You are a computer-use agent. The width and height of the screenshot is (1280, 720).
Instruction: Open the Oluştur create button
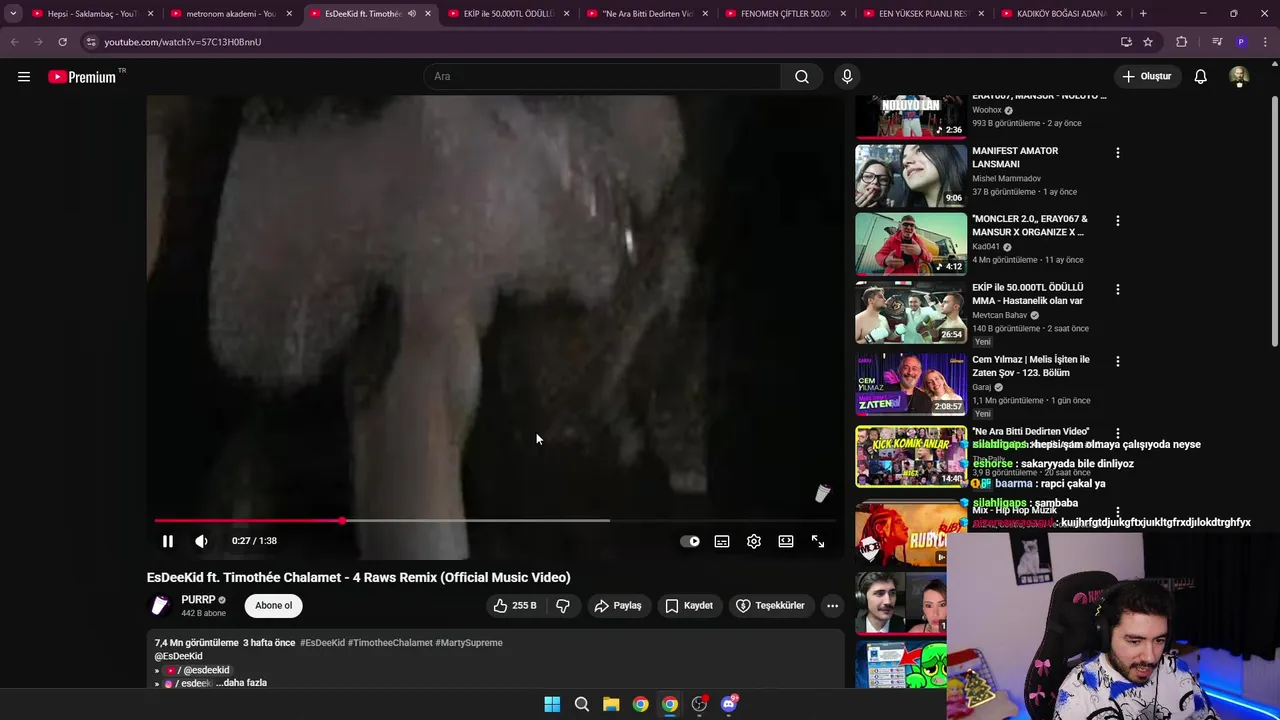[x=1146, y=76]
